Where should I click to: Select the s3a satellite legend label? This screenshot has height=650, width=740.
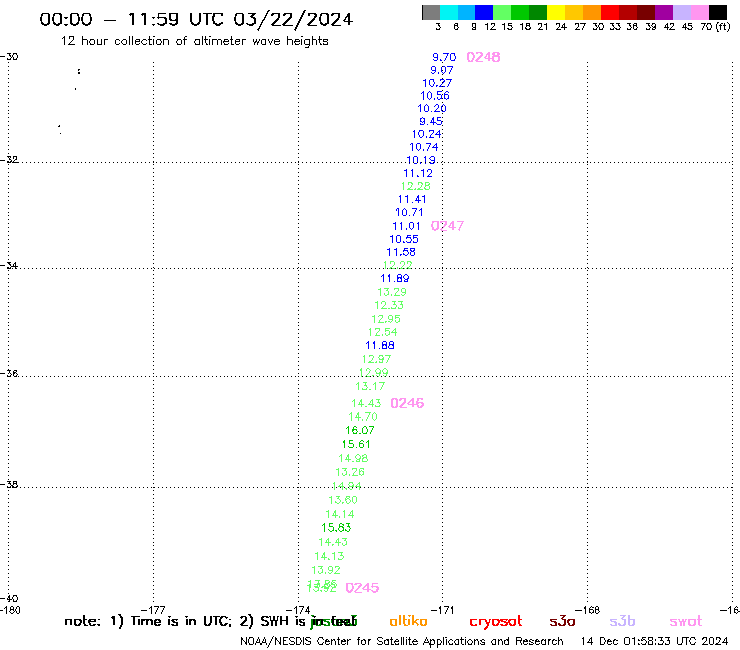point(562,621)
